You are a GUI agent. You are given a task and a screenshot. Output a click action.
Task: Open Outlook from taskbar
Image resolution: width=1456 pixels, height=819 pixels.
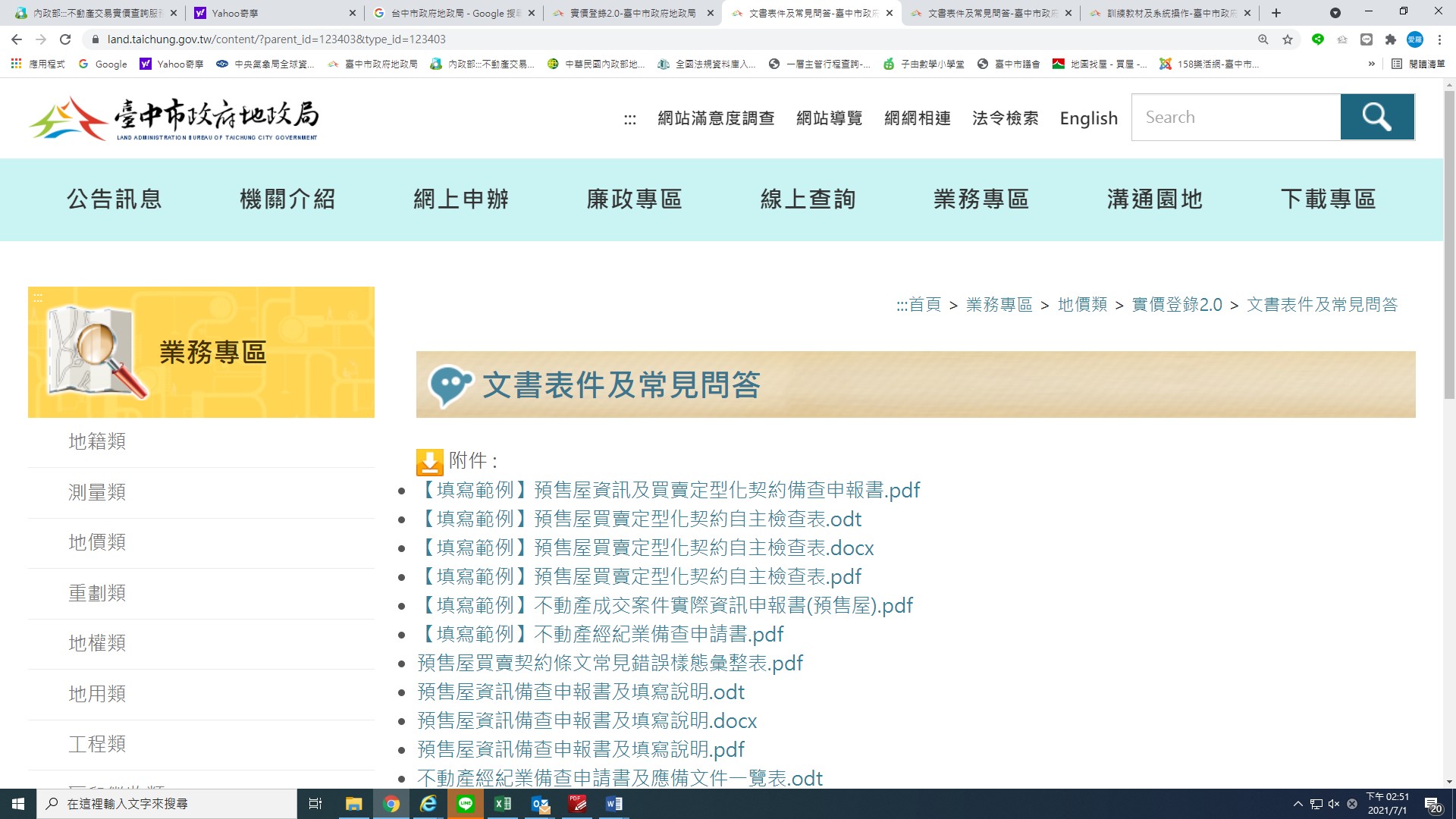pos(540,804)
